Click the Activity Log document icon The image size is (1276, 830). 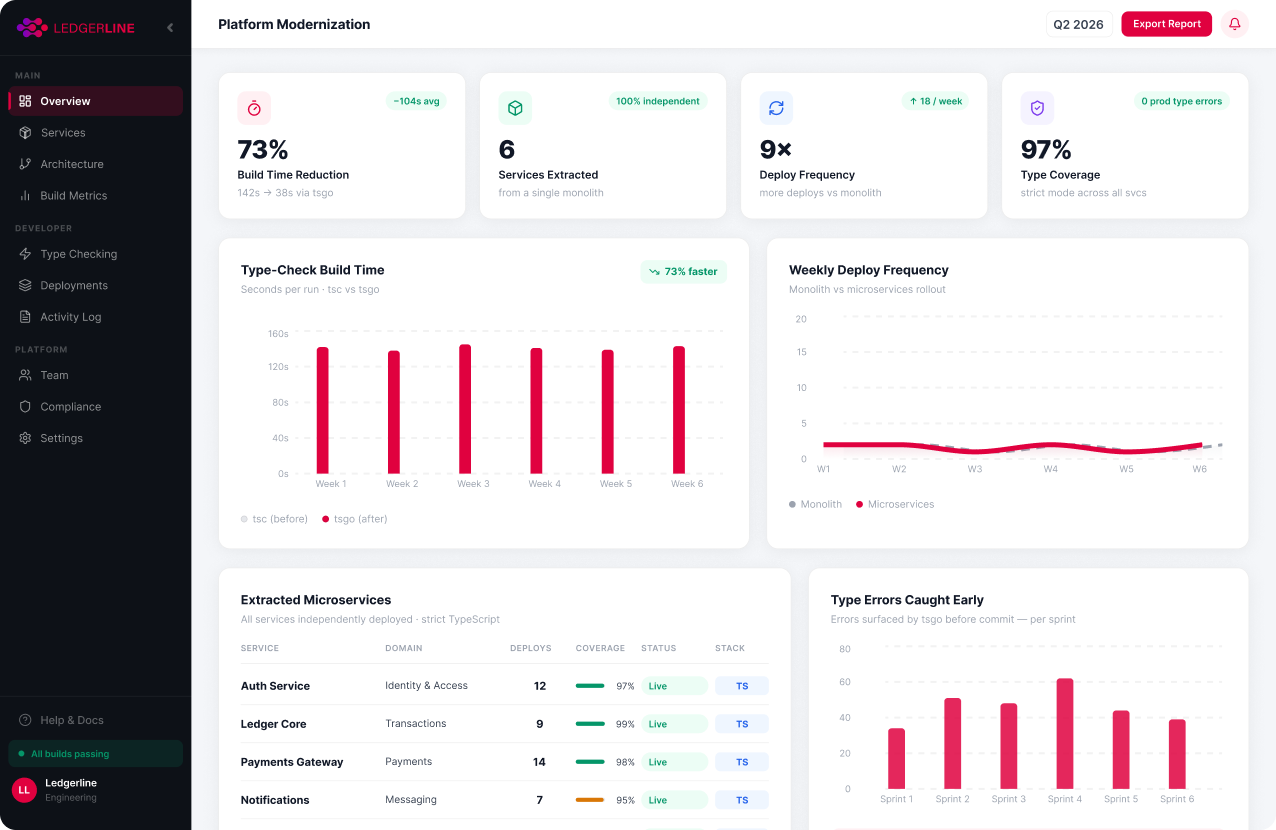tap(25, 317)
